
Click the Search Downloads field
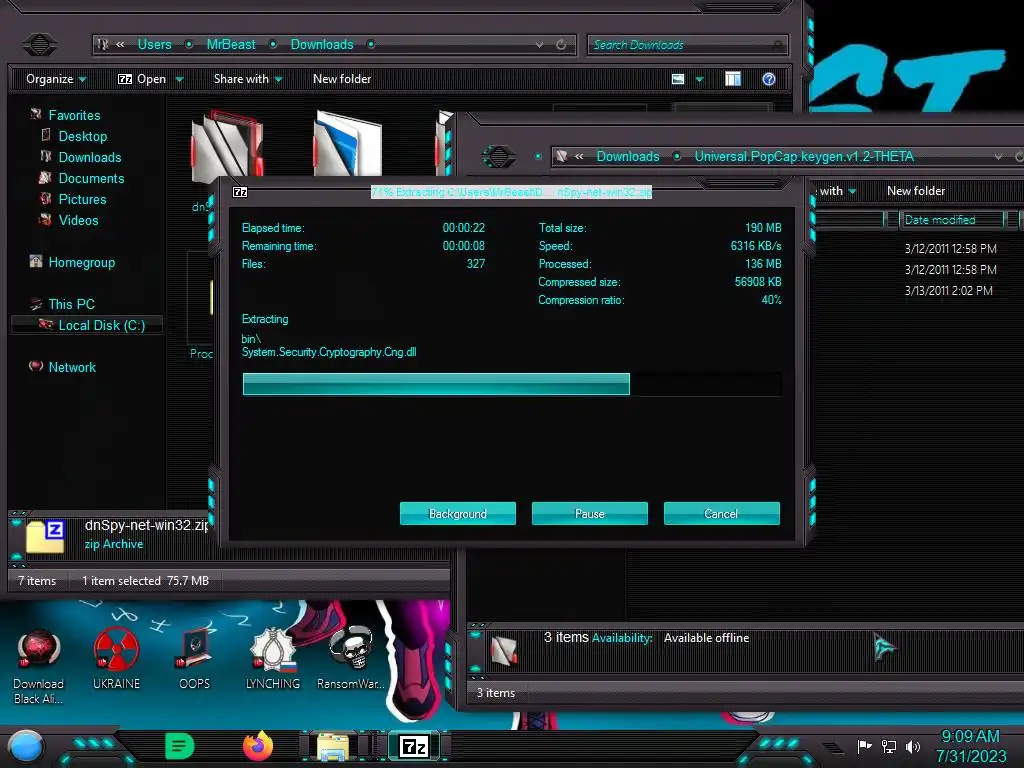[x=687, y=44]
